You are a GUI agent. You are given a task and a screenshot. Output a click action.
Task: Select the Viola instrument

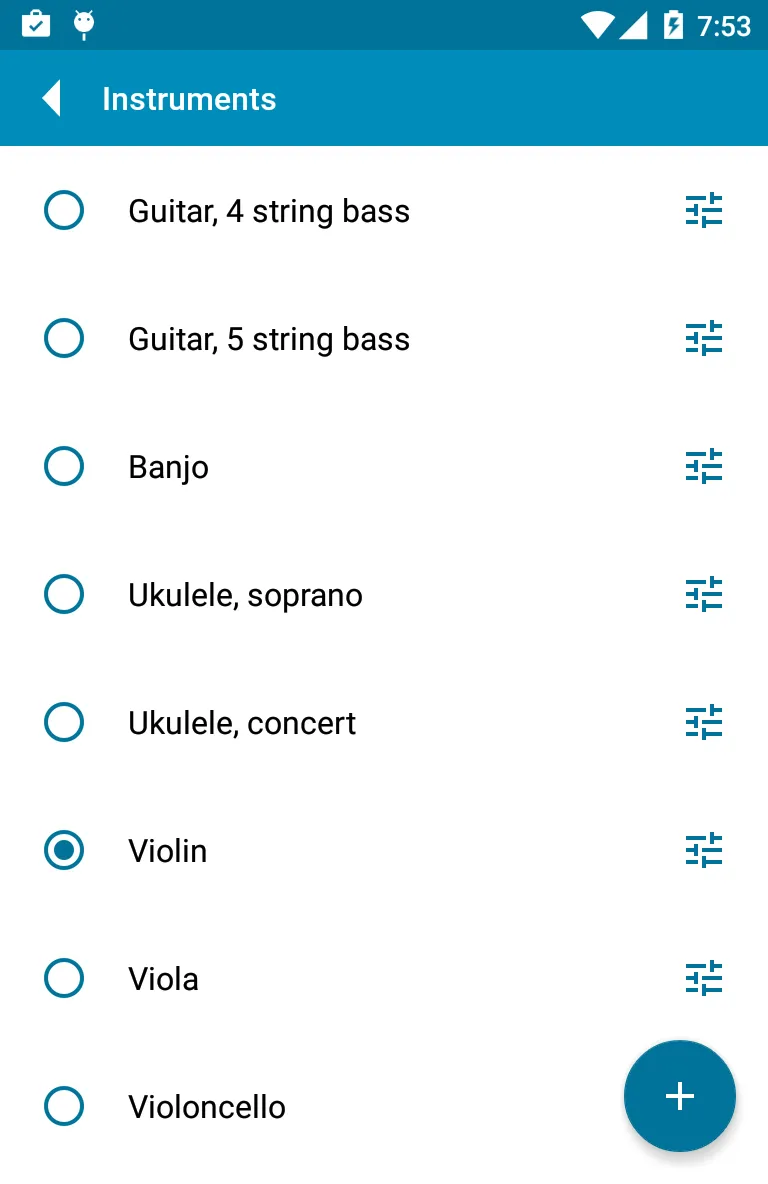[x=64, y=978]
